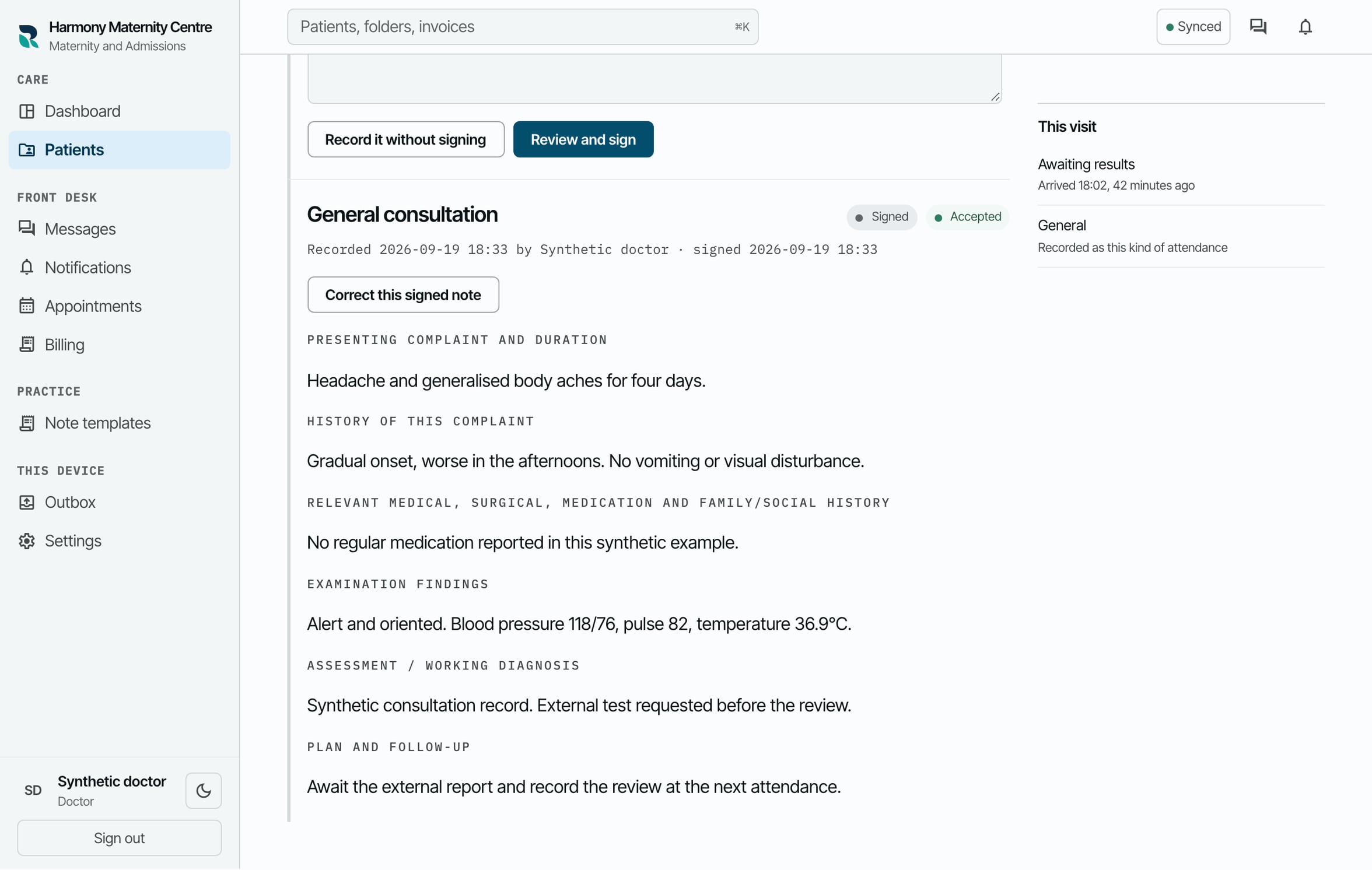Click the Synced status indicator
1372x870 pixels.
pos(1193,27)
